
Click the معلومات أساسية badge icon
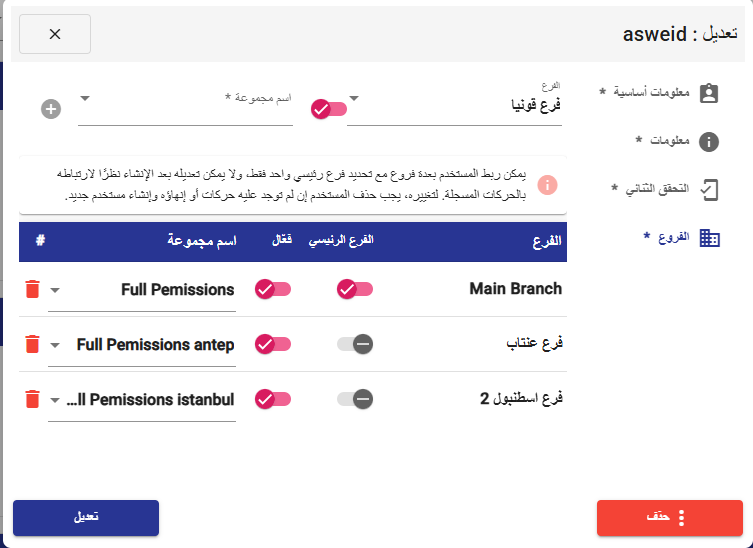pyautogui.click(x=709, y=93)
